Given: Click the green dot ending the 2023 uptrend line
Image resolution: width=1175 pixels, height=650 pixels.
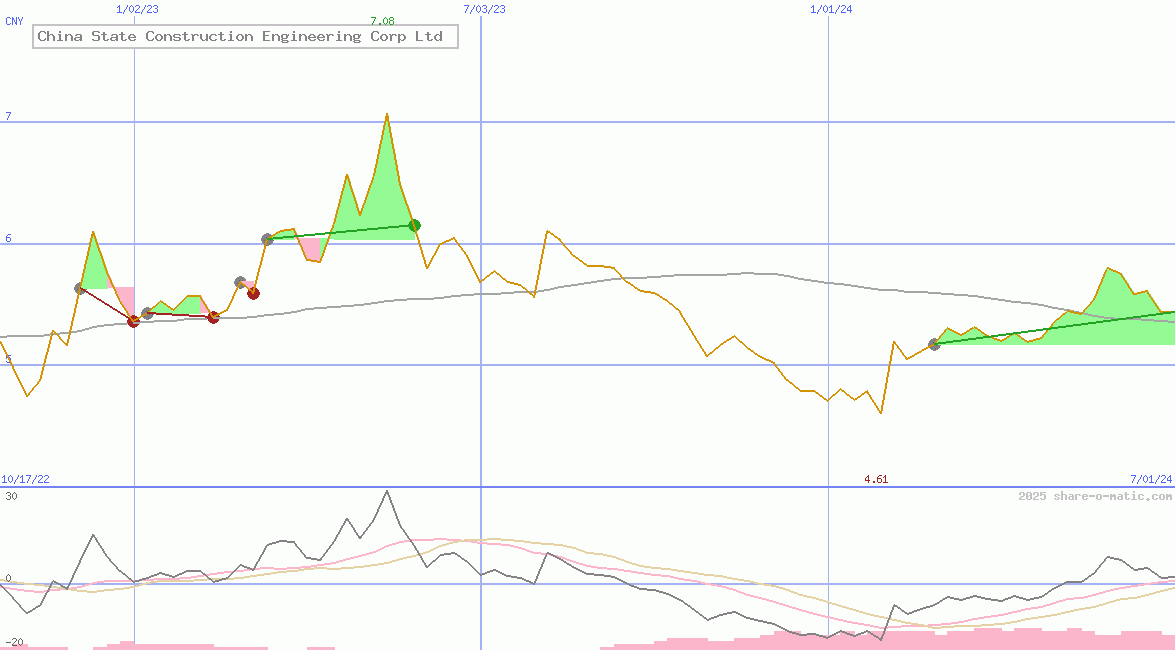Looking at the screenshot, I should click(x=414, y=225).
